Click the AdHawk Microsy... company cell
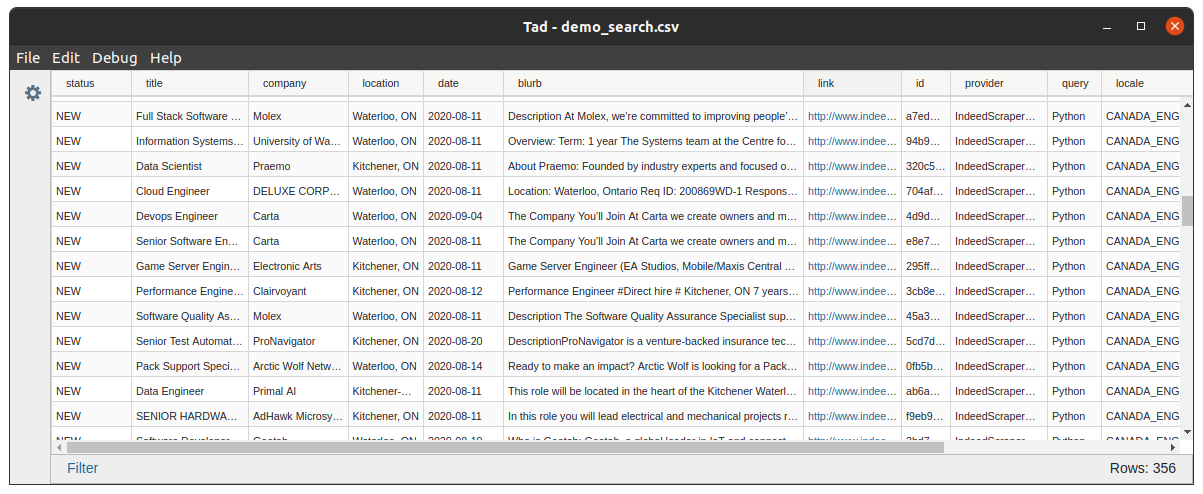 click(x=298, y=416)
